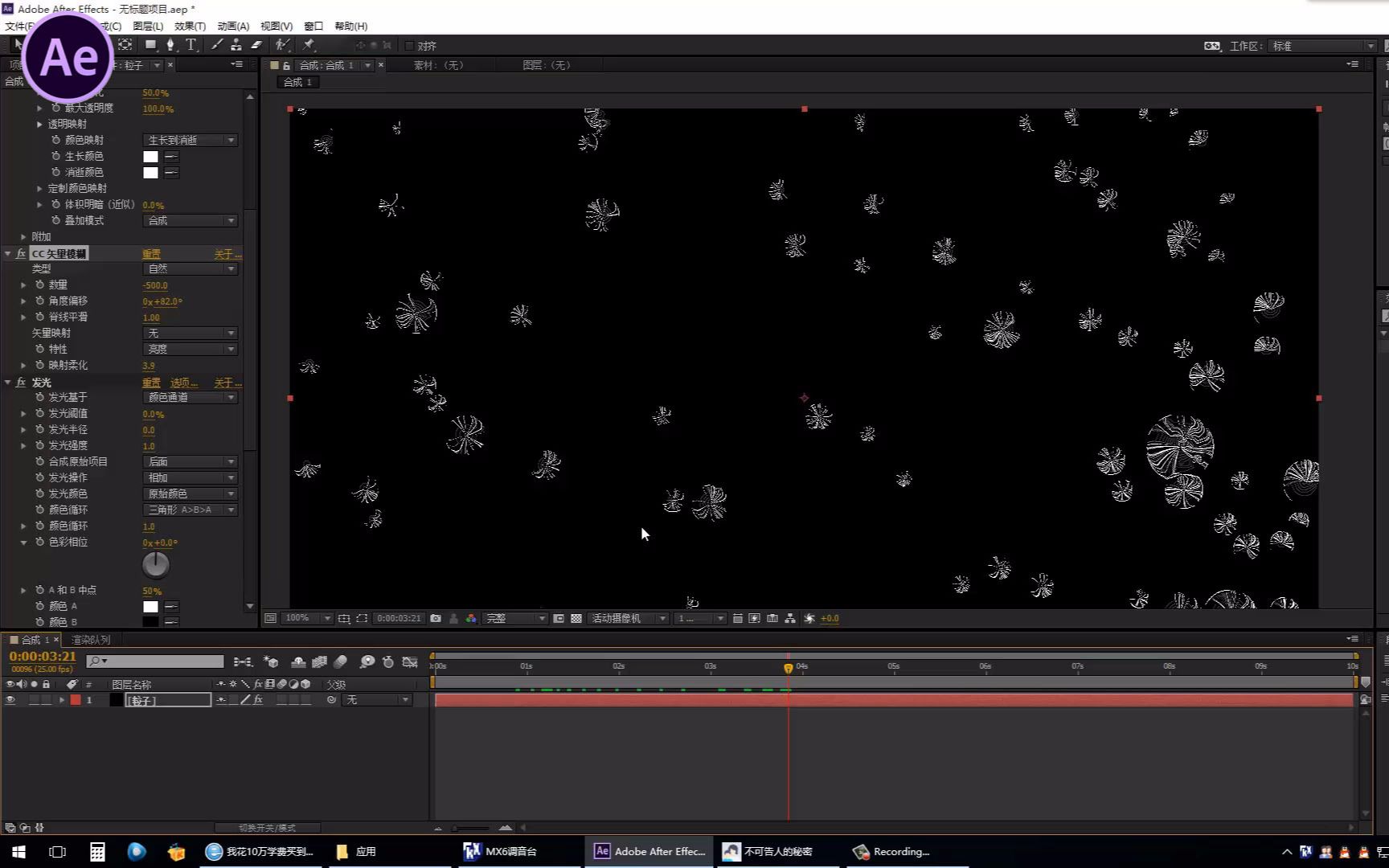Collapse the CC 矢量模糊 effect
1389x868 pixels.
pyautogui.click(x=8, y=252)
